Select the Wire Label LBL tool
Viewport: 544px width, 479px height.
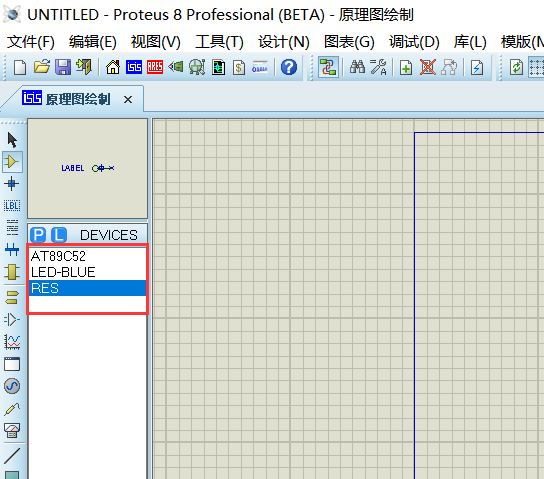coord(12,205)
